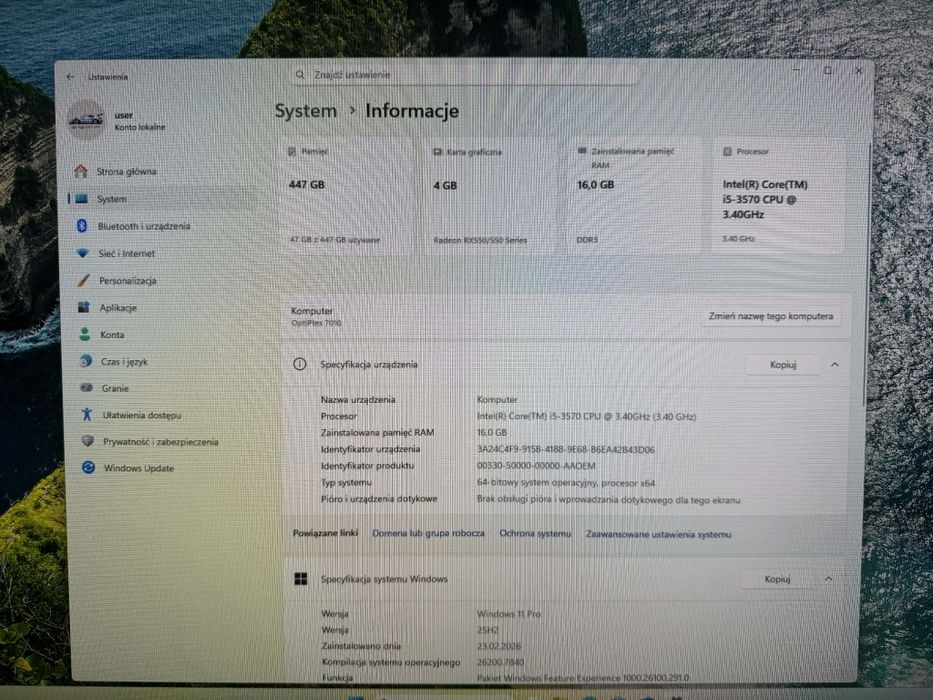
Task: Open Domena lub grupa robocza link
Action: click(428, 533)
